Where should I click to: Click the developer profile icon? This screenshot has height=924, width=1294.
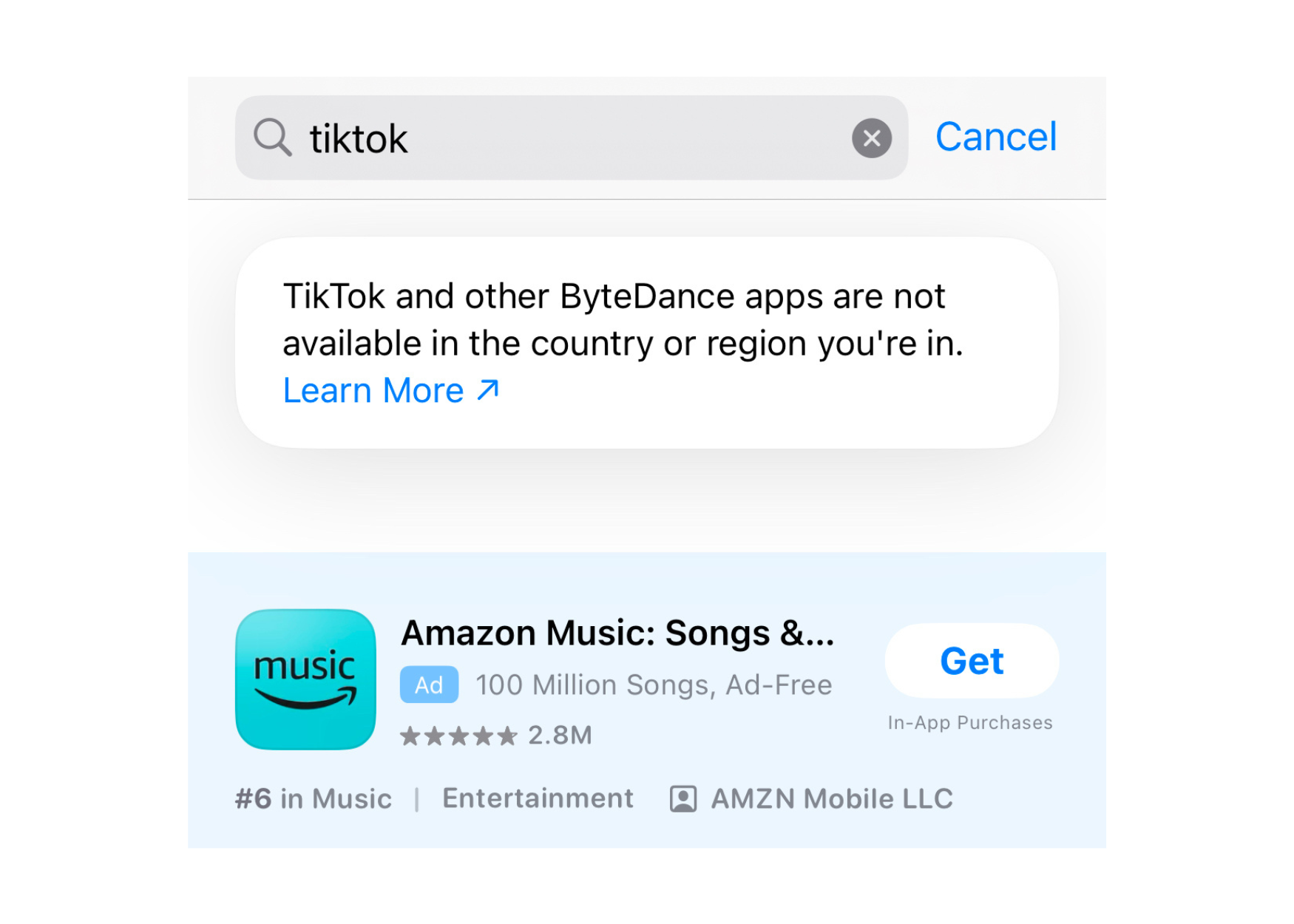682,799
